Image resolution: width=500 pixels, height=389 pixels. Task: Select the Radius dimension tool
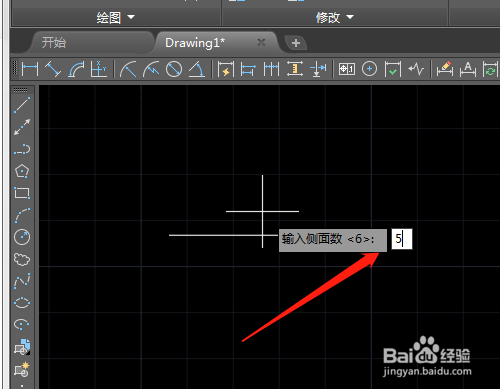(128, 69)
